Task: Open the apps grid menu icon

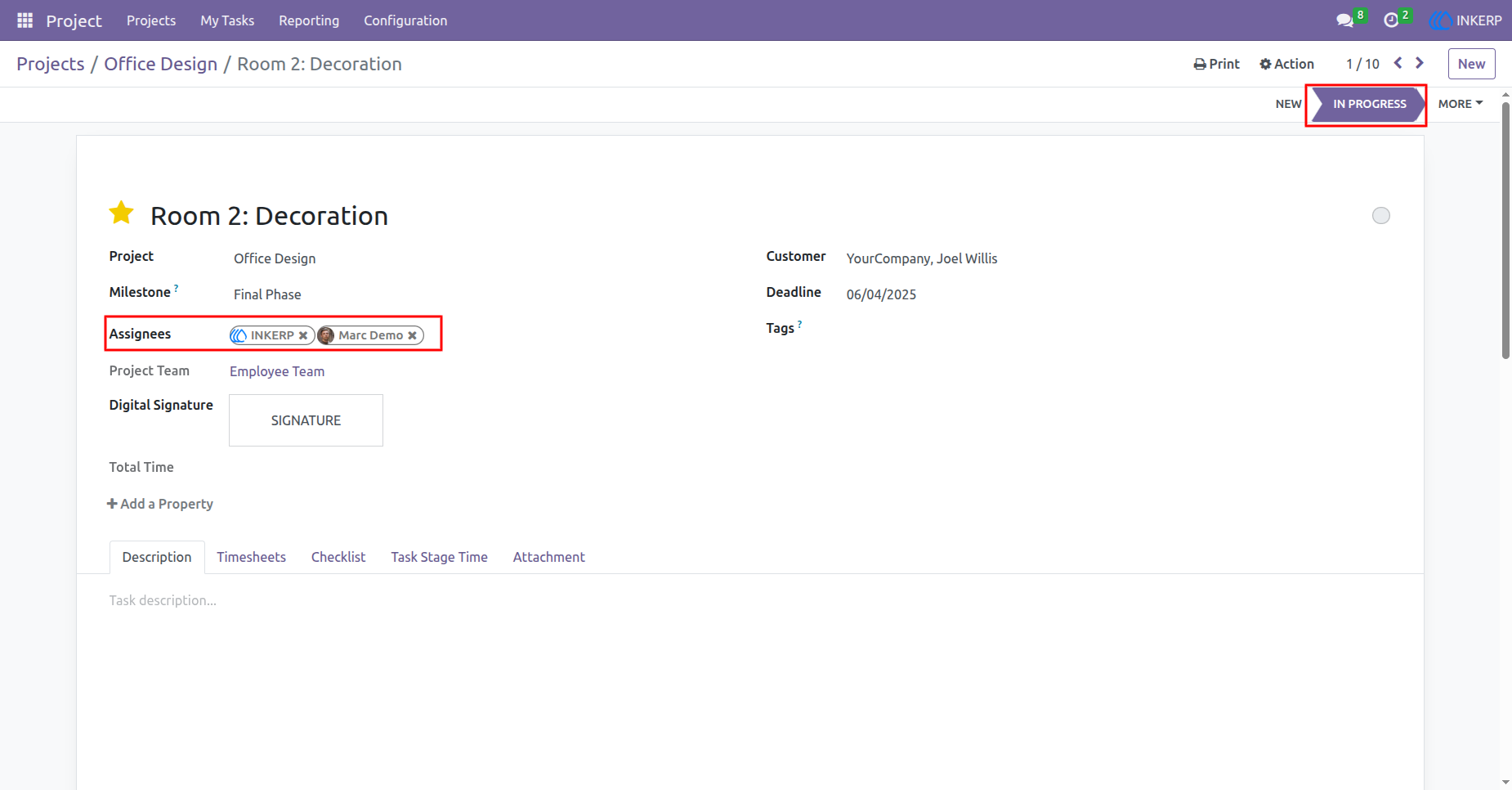Action: click(25, 20)
